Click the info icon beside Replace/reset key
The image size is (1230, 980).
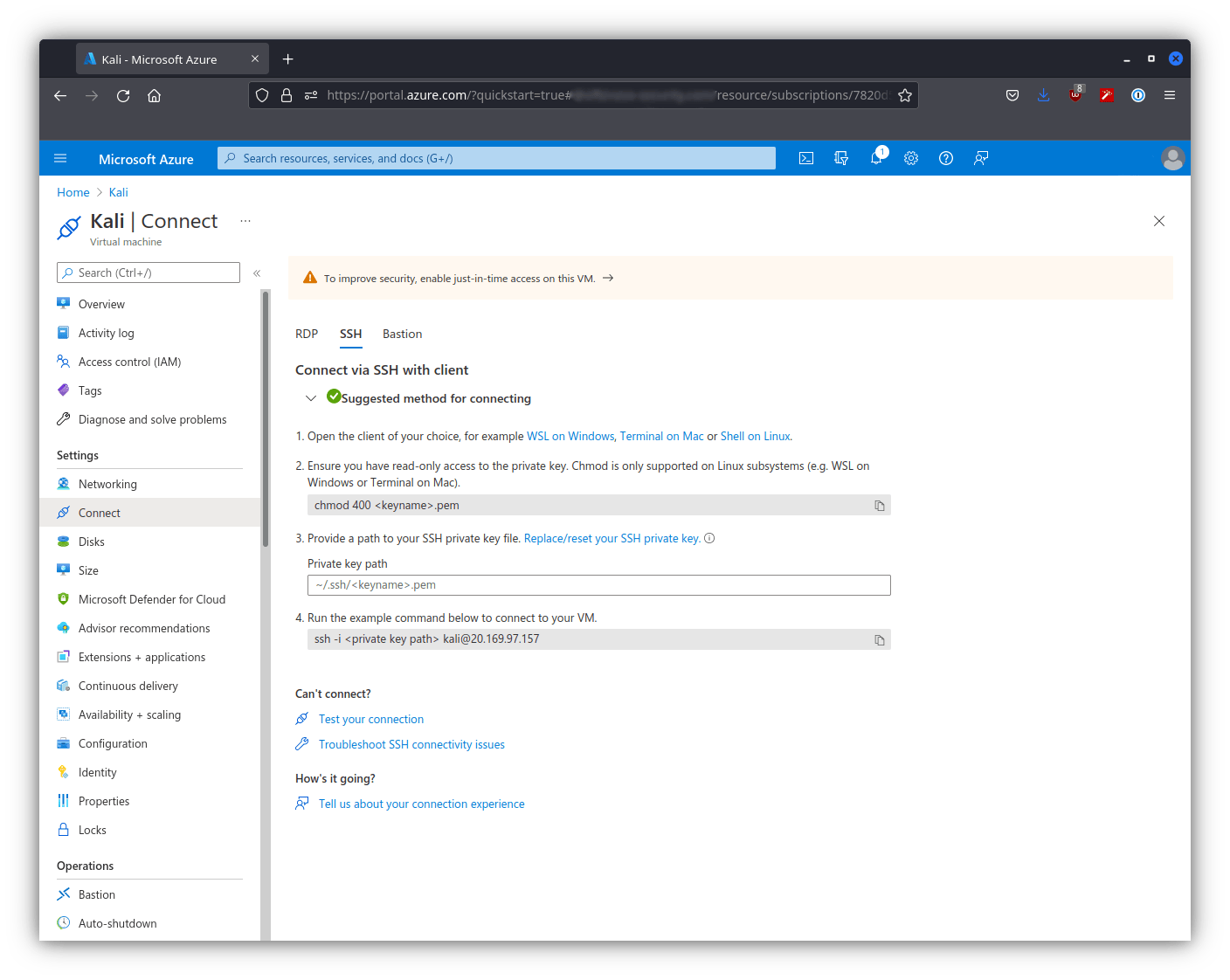click(709, 539)
